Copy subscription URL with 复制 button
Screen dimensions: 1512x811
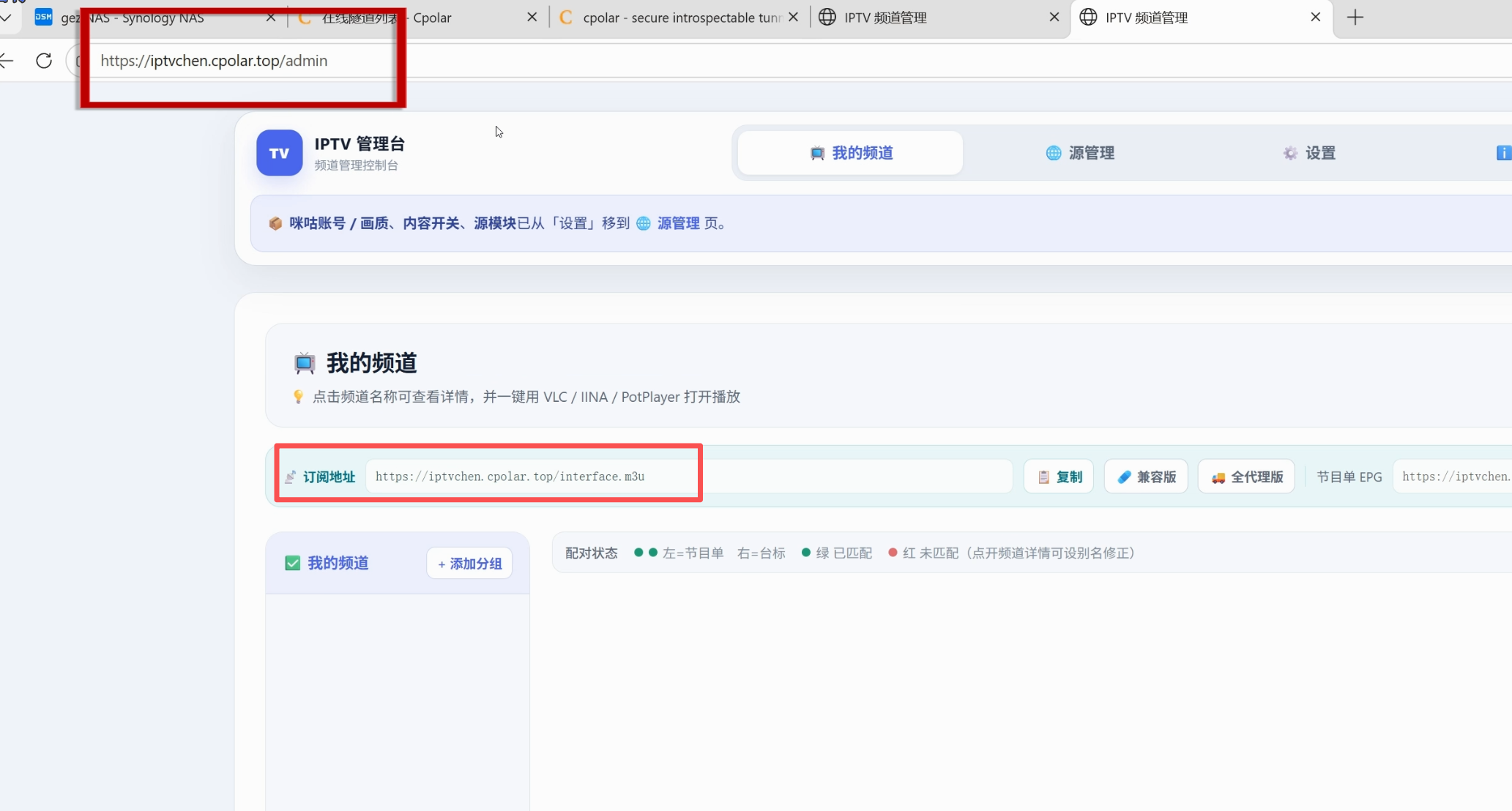coord(1059,476)
